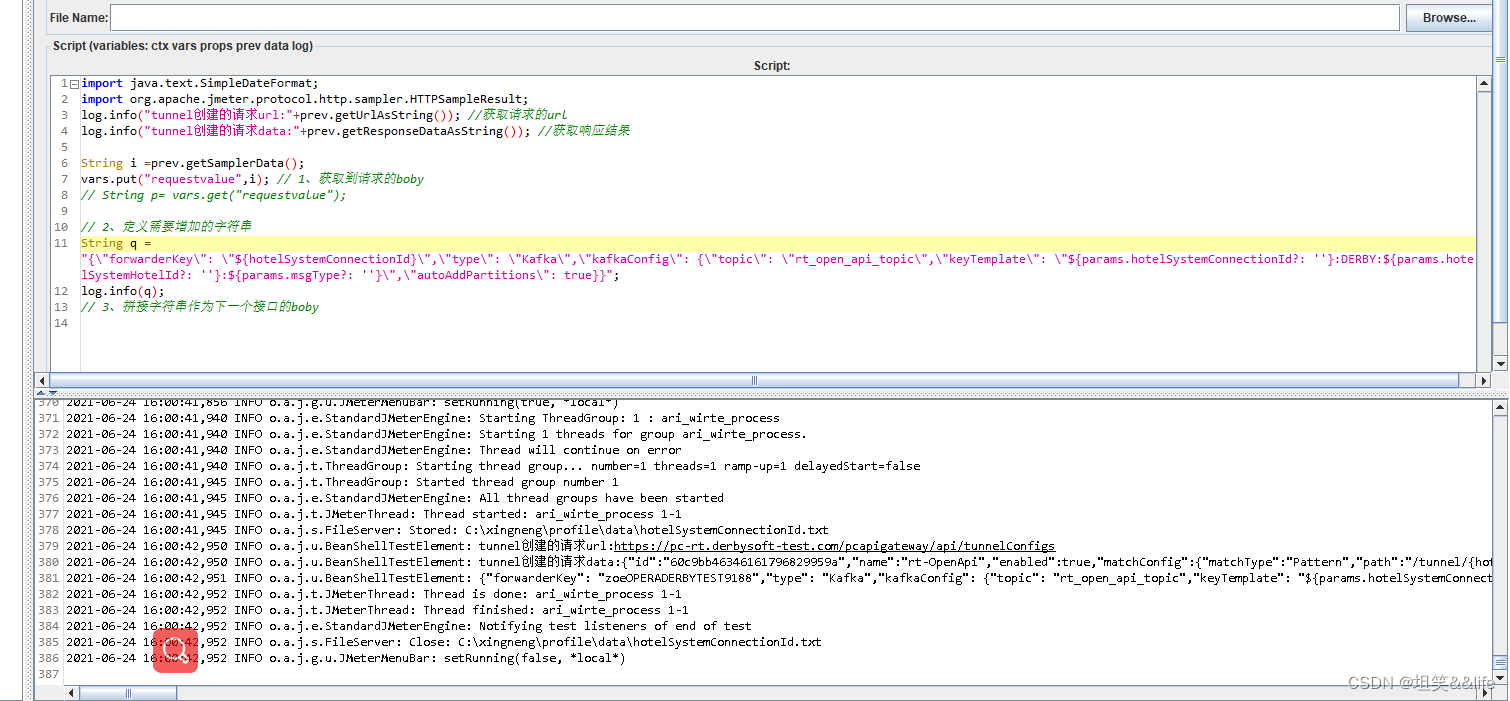Click log line 'Notifying test listeners of end of test'
This screenshot has width=1510, height=701.
coord(409,626)
